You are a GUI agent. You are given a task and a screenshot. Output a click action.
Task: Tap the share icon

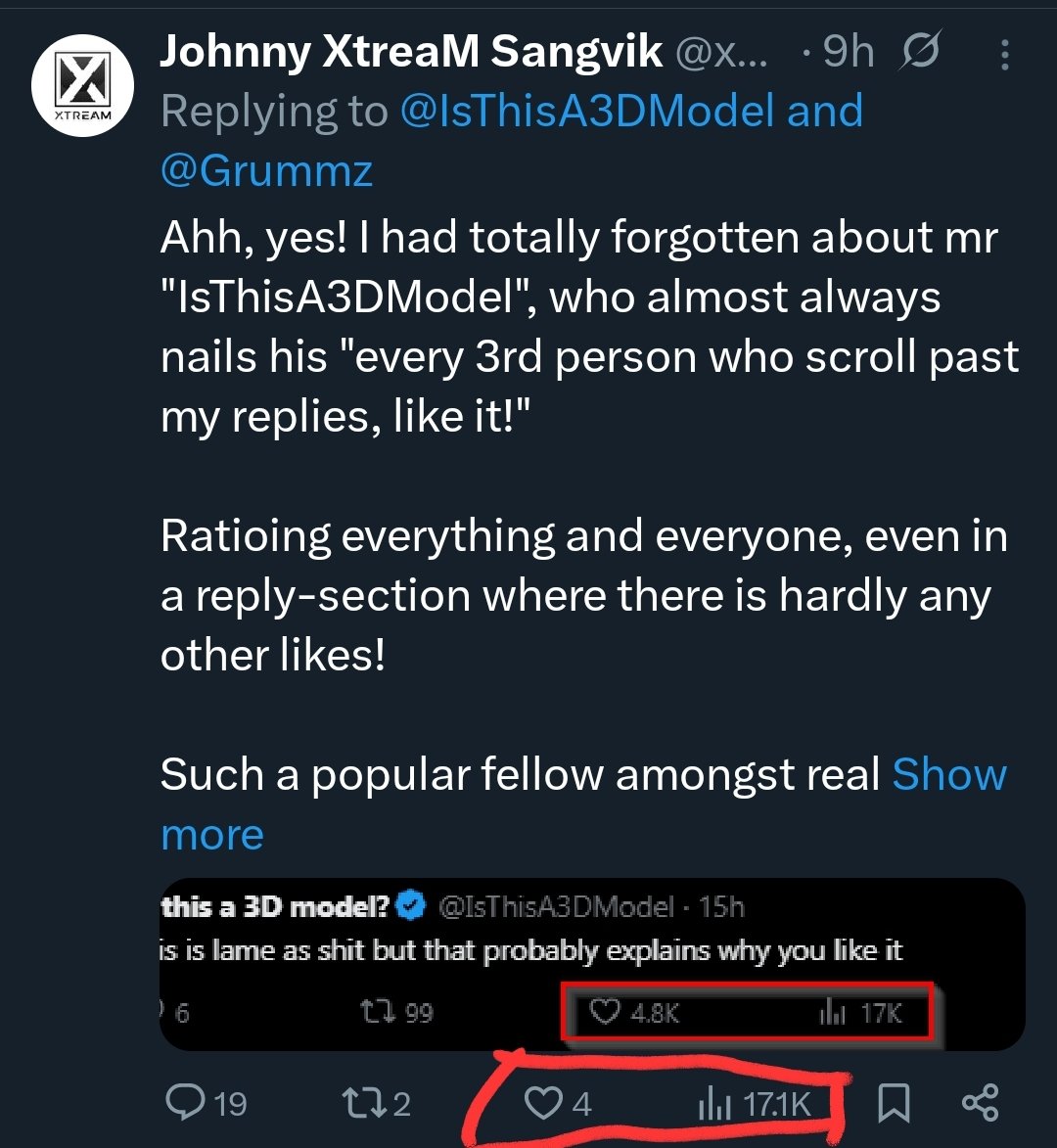pos(980,1103)
